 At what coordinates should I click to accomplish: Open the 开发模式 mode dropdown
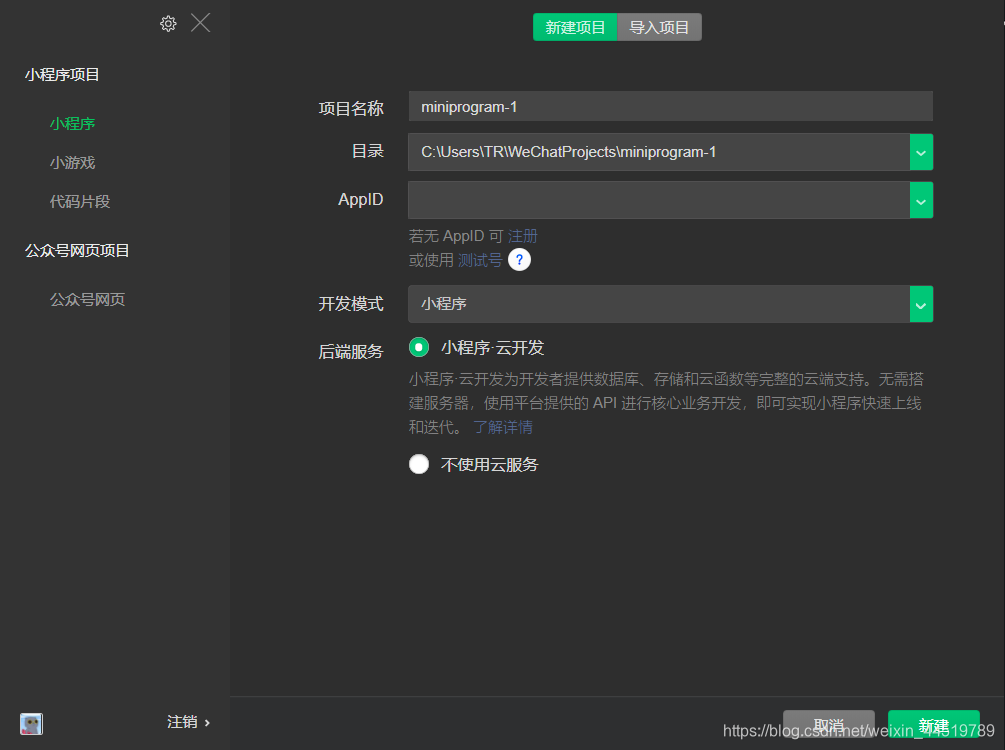pyautogui.click(x=920, y=303)
